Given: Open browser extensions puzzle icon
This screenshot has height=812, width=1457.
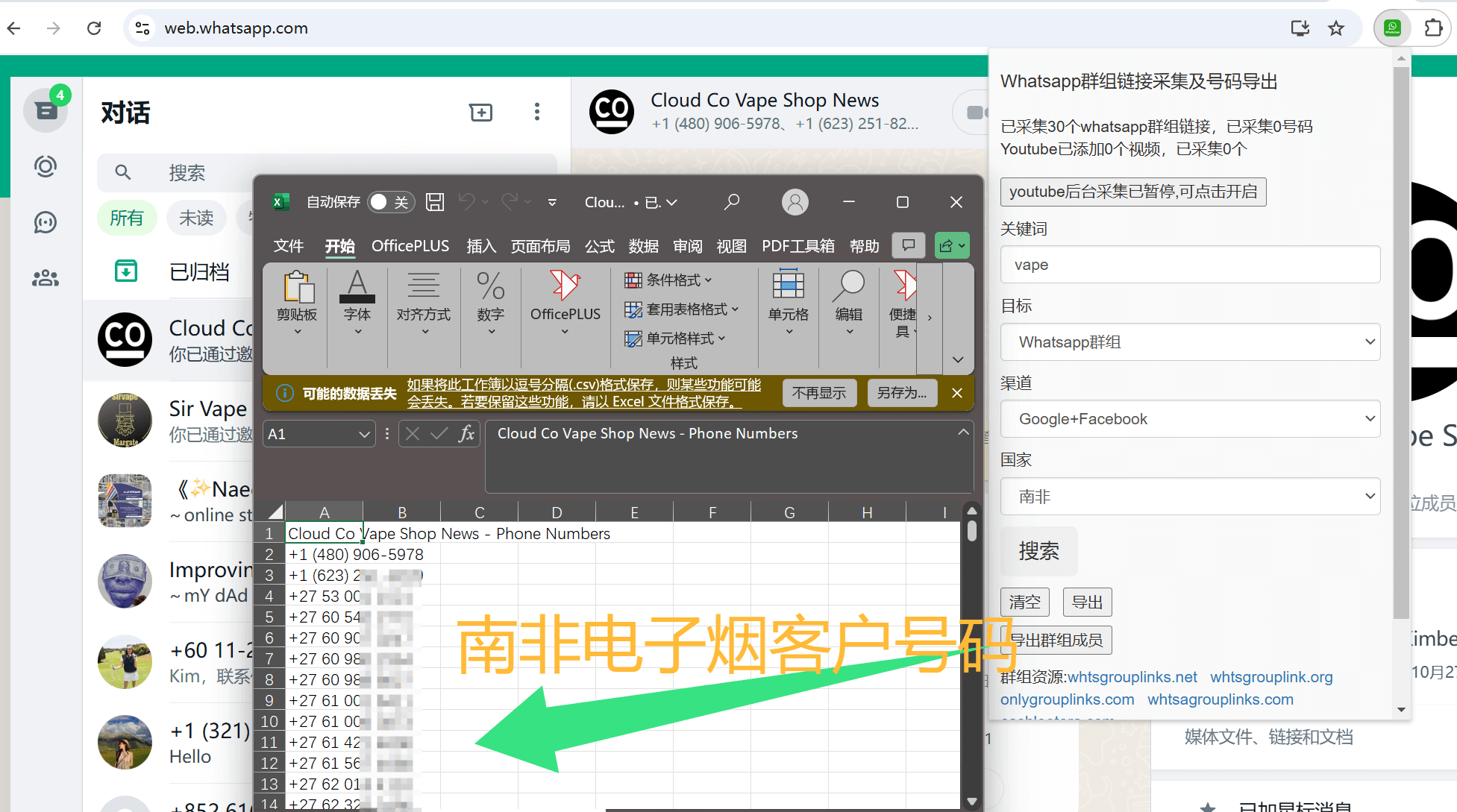Looking at the screenshot, I should 1433,28.
